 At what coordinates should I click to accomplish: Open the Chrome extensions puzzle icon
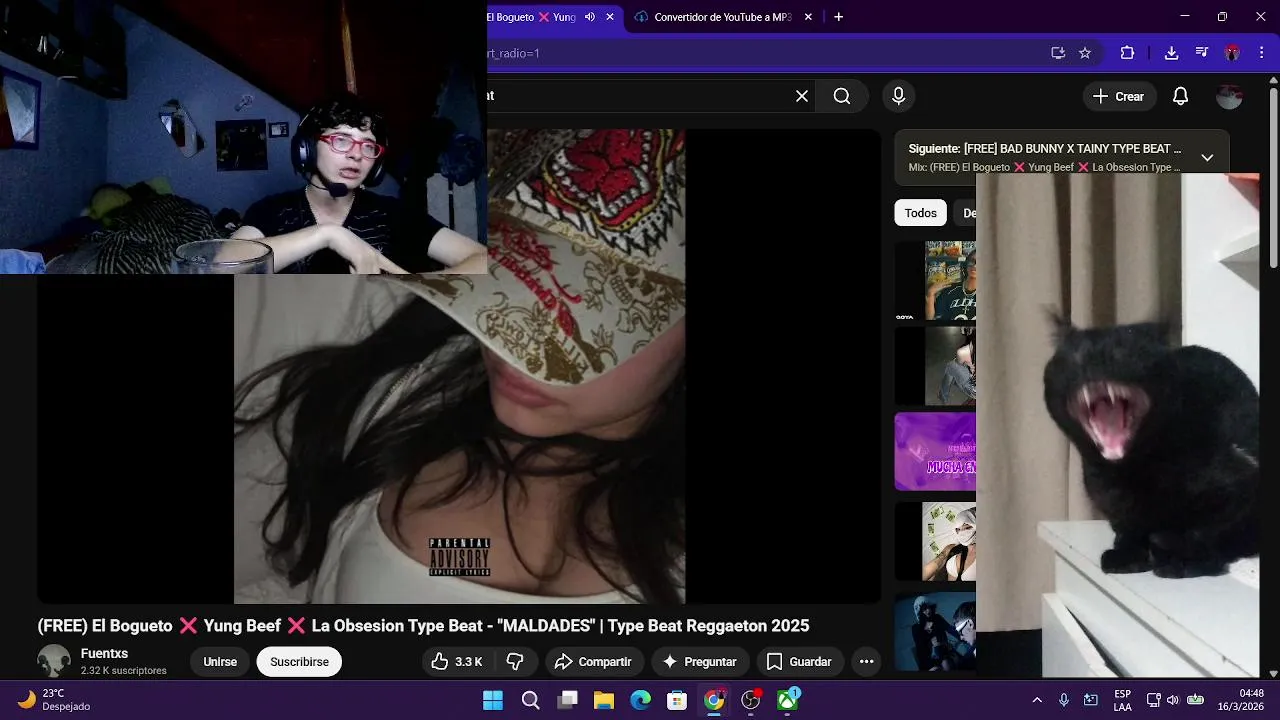click(x=1128, y=53)
